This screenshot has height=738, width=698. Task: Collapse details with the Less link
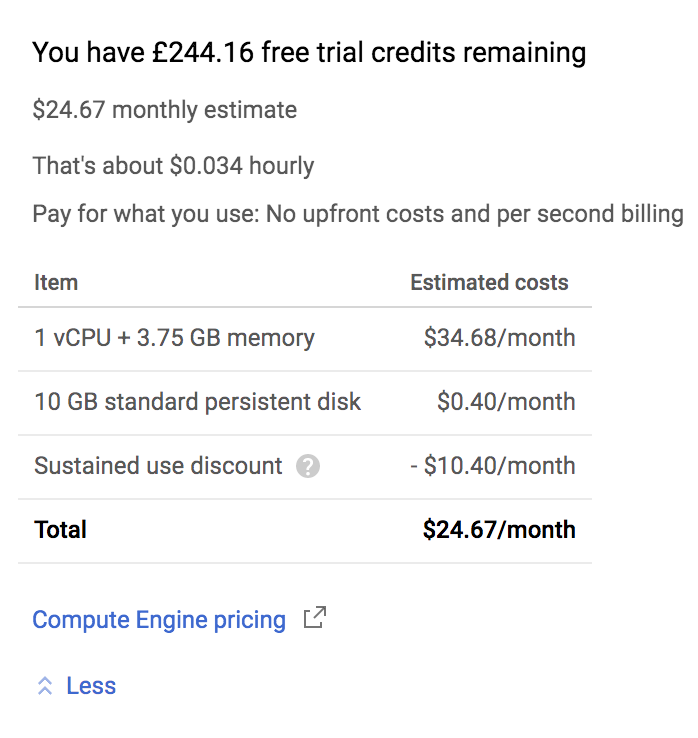[x=91, y=686]
